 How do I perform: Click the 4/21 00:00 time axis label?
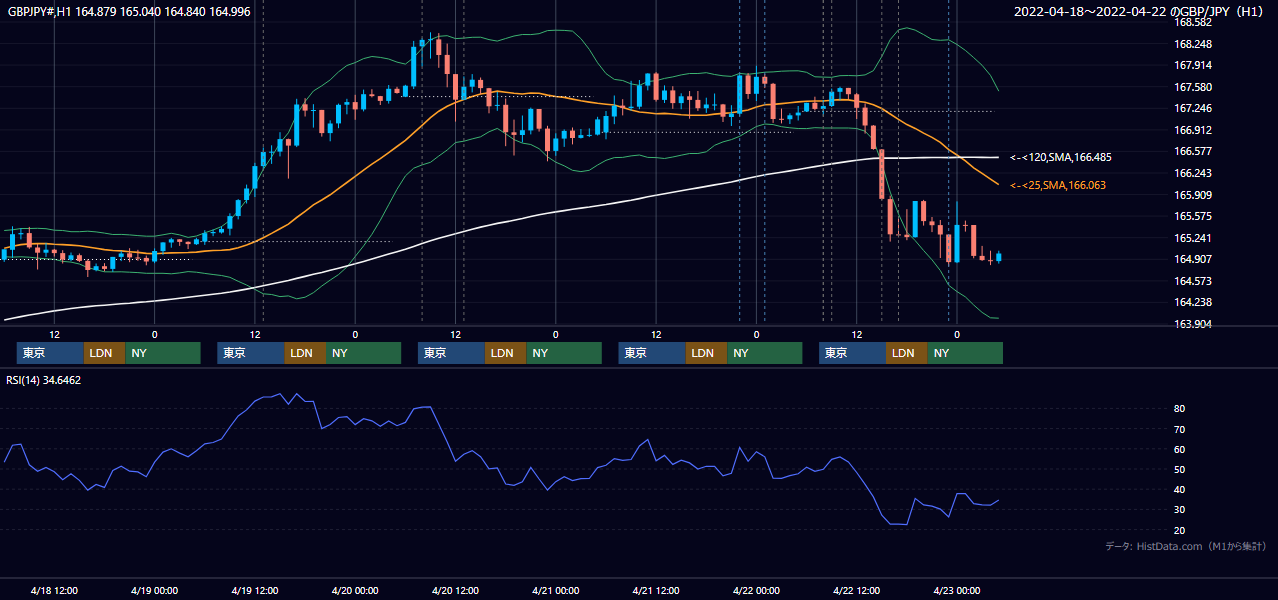(555, 591)
